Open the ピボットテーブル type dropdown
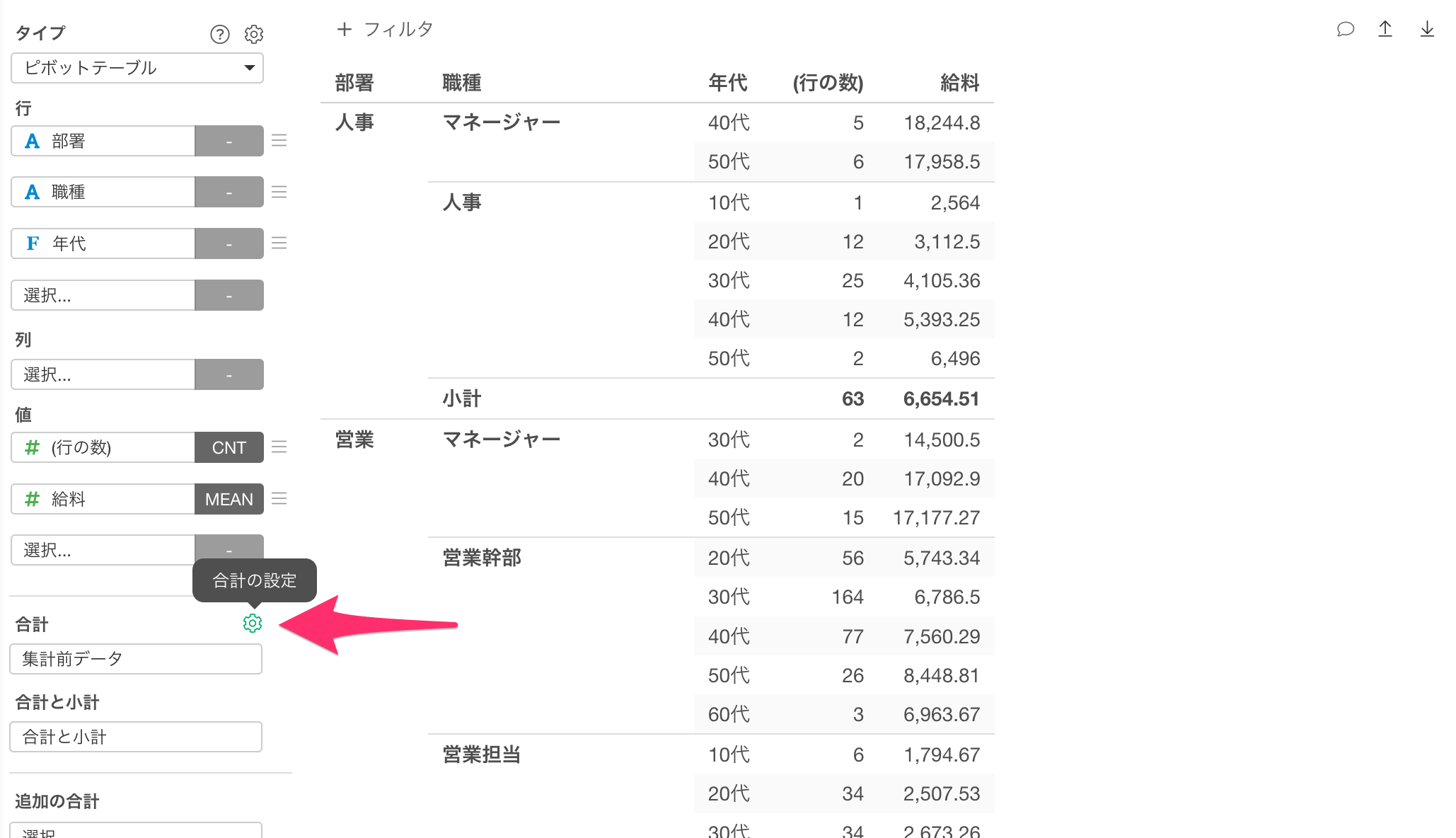The width and height of the screenshot is (1456, 838). click(137, 68)
